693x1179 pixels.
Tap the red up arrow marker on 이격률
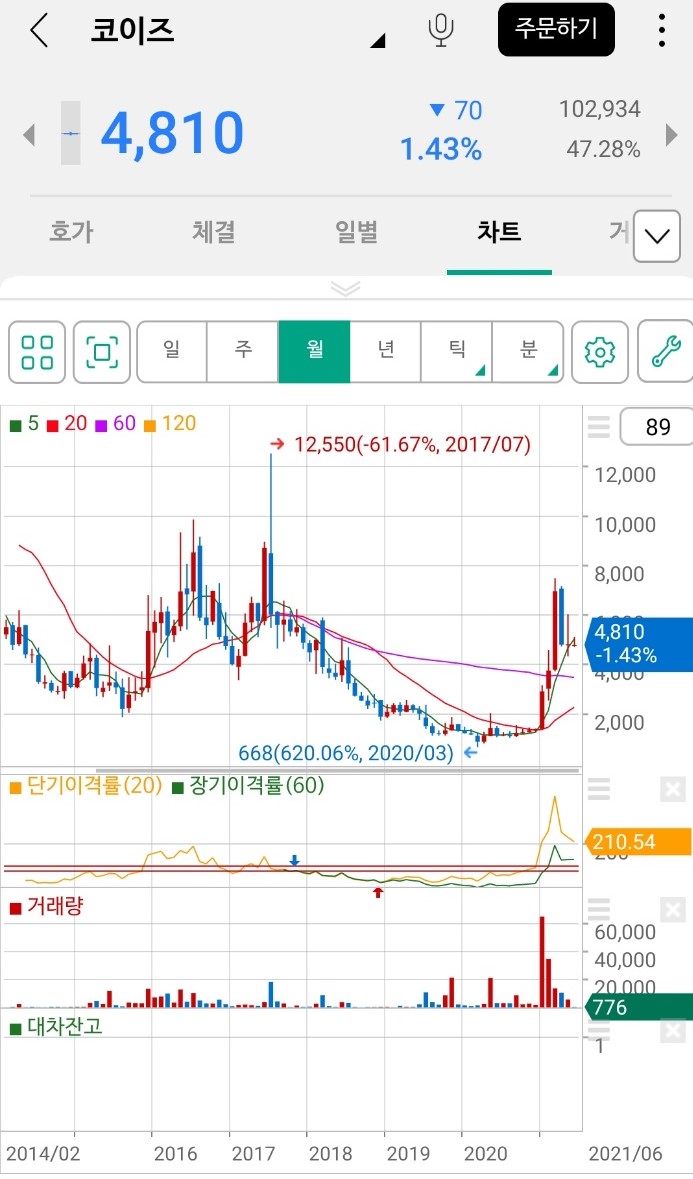point(378,893)
